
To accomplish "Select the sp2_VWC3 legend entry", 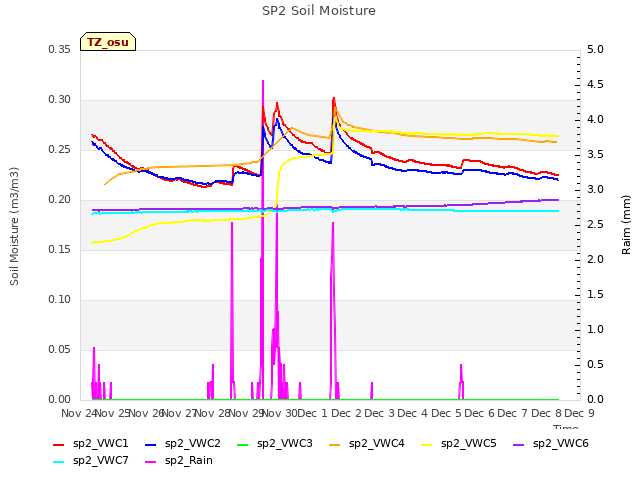I will pos(275,444).
